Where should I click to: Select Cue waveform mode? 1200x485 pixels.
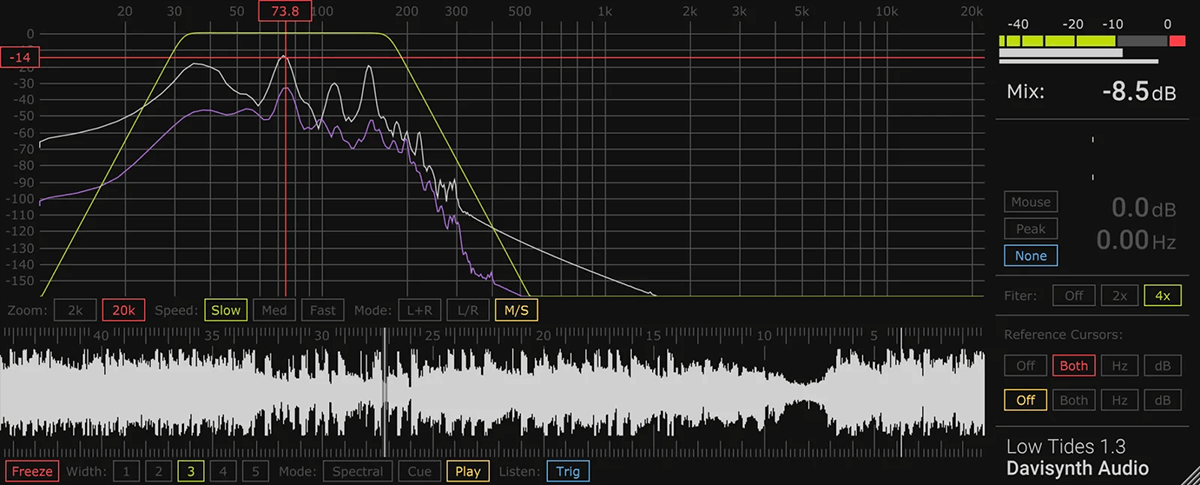(x=417, y=471)
